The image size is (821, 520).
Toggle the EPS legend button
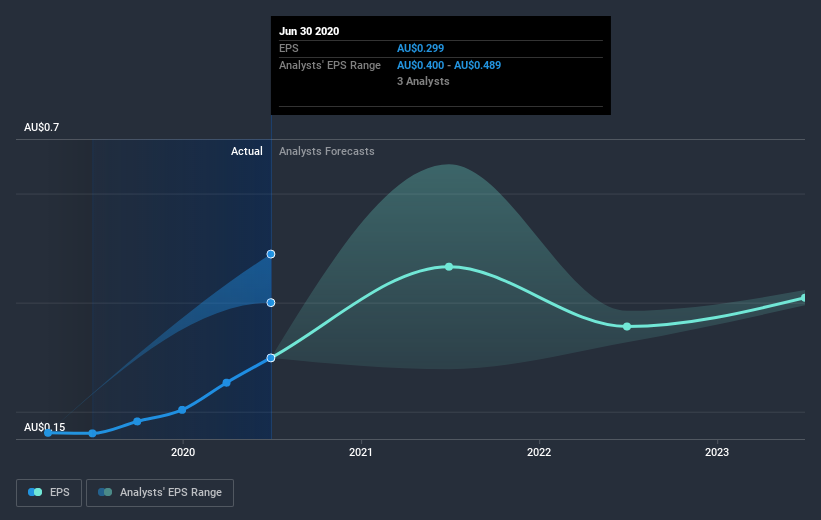[49, 493]
